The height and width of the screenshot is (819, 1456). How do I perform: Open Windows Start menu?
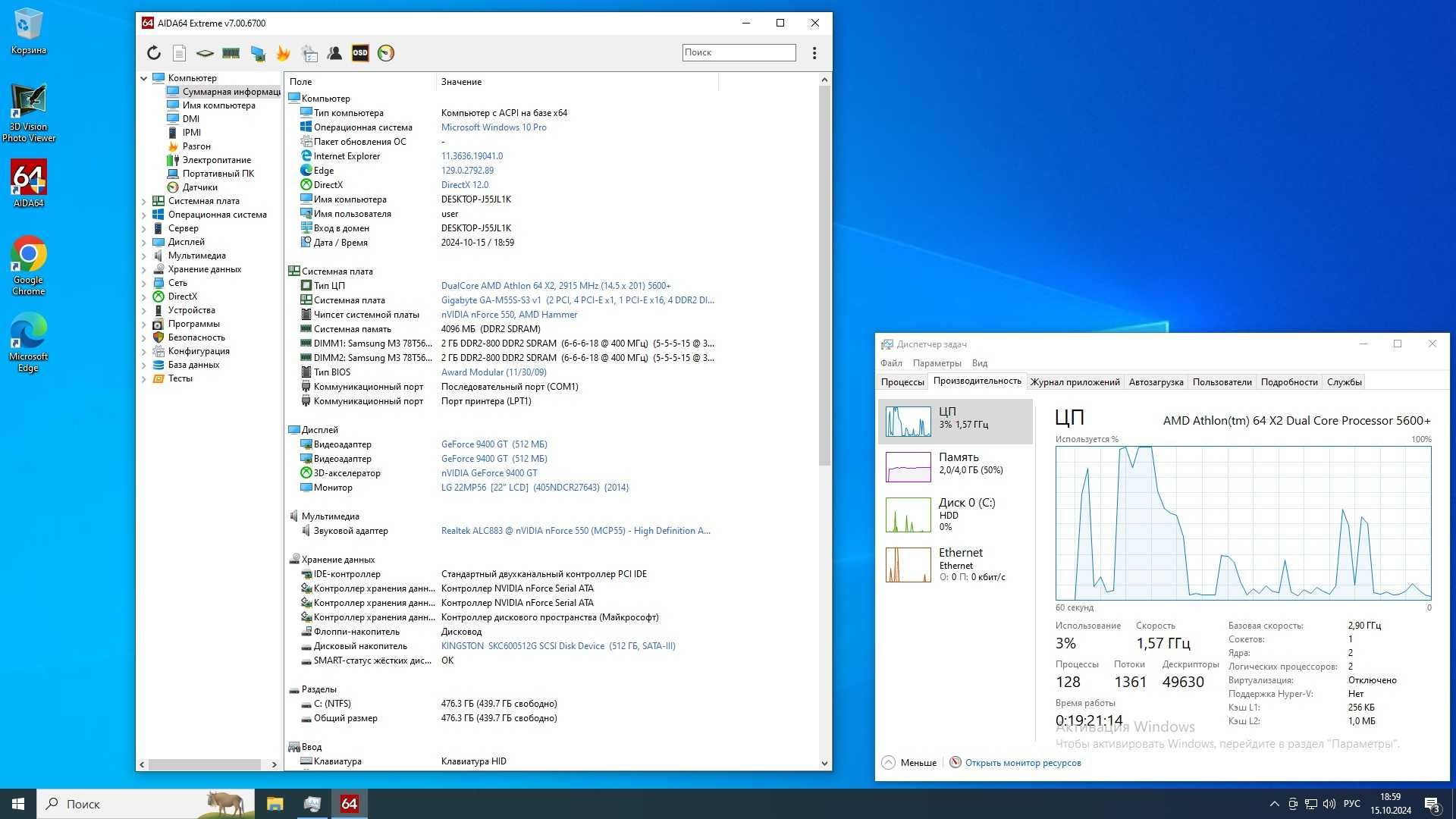click(18, 804)
